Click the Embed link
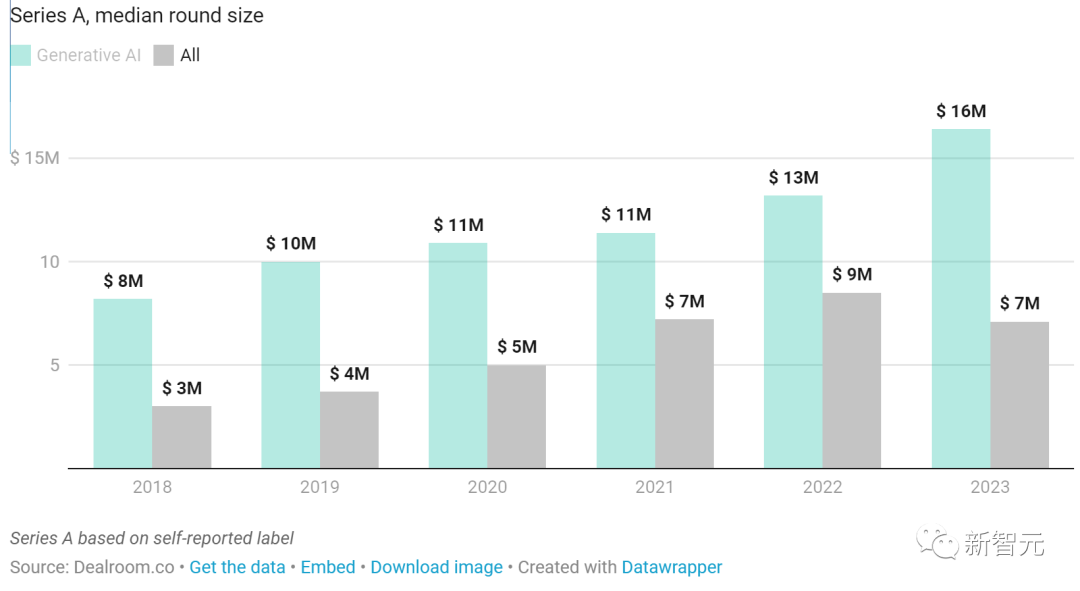The width and height of the screenshot is (1080, 591). 328,567
